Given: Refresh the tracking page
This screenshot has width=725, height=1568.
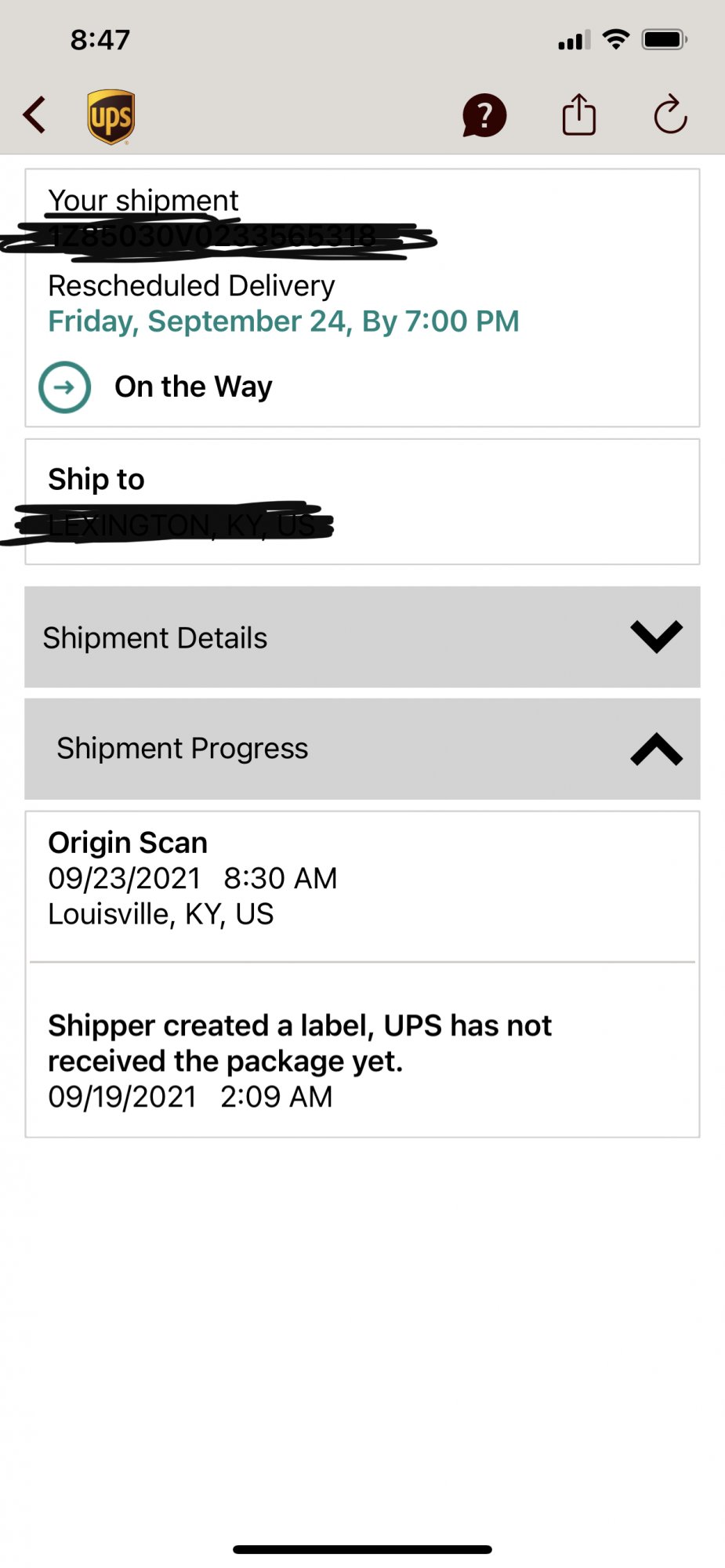Looking at the screenshot, I should (670, 115).
